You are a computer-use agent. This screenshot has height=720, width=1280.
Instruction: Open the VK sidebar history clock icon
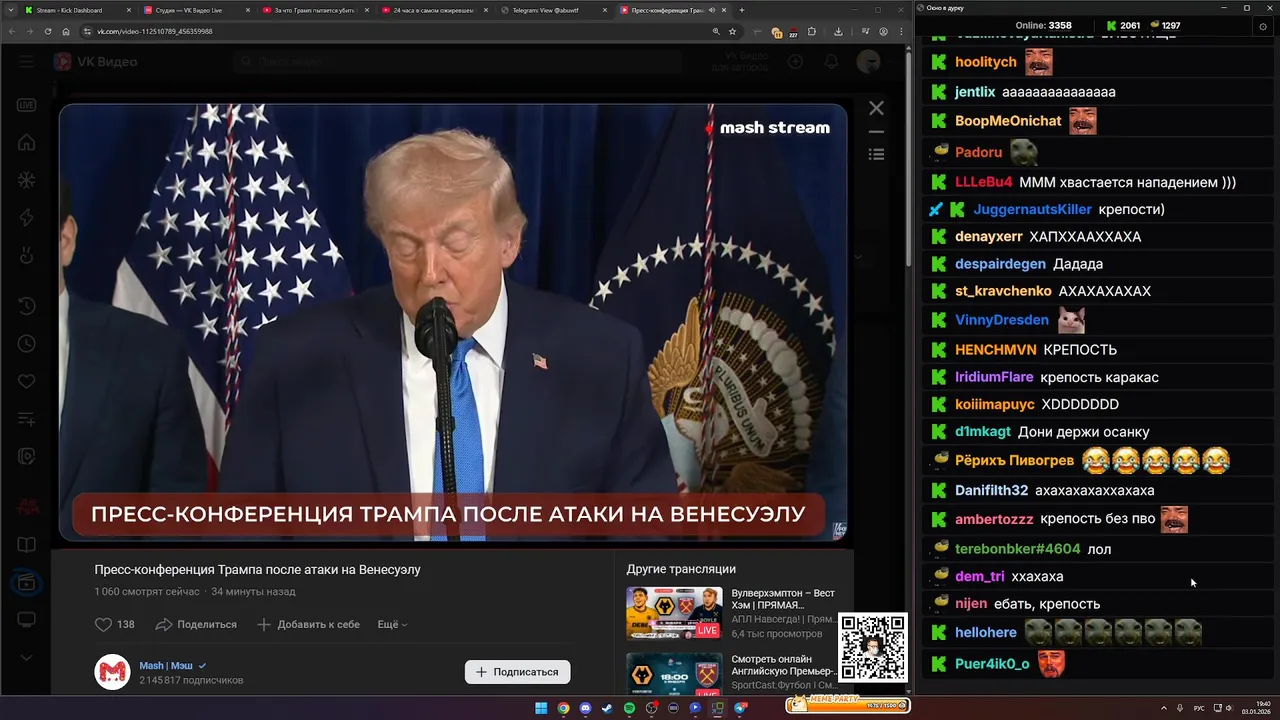pos(27,305)
